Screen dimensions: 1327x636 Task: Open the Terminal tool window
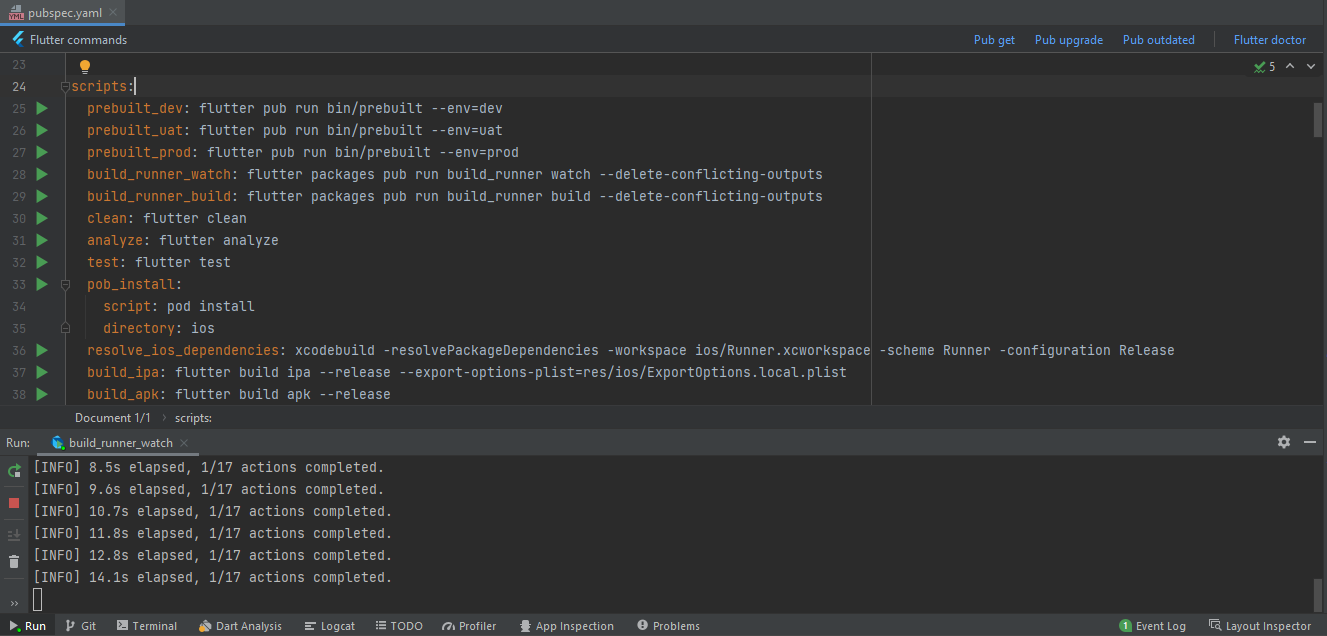pos(146,626)
